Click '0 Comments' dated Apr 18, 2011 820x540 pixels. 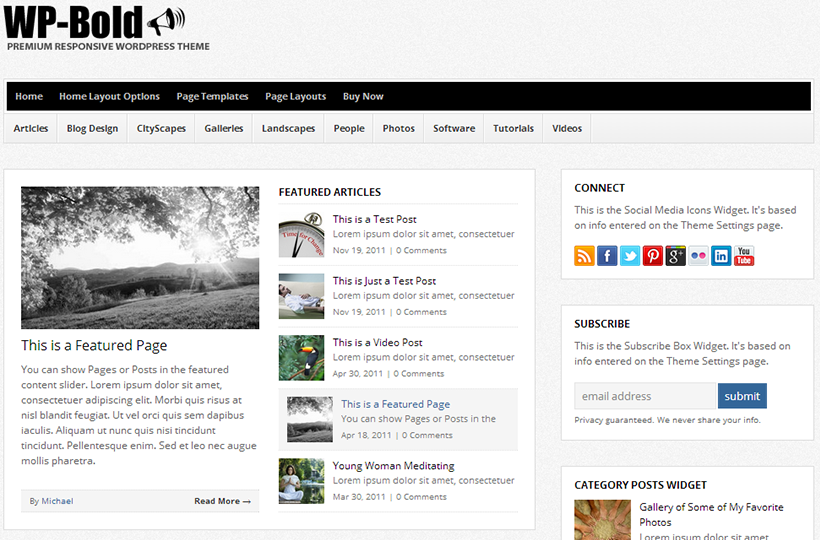coord(427,435)
